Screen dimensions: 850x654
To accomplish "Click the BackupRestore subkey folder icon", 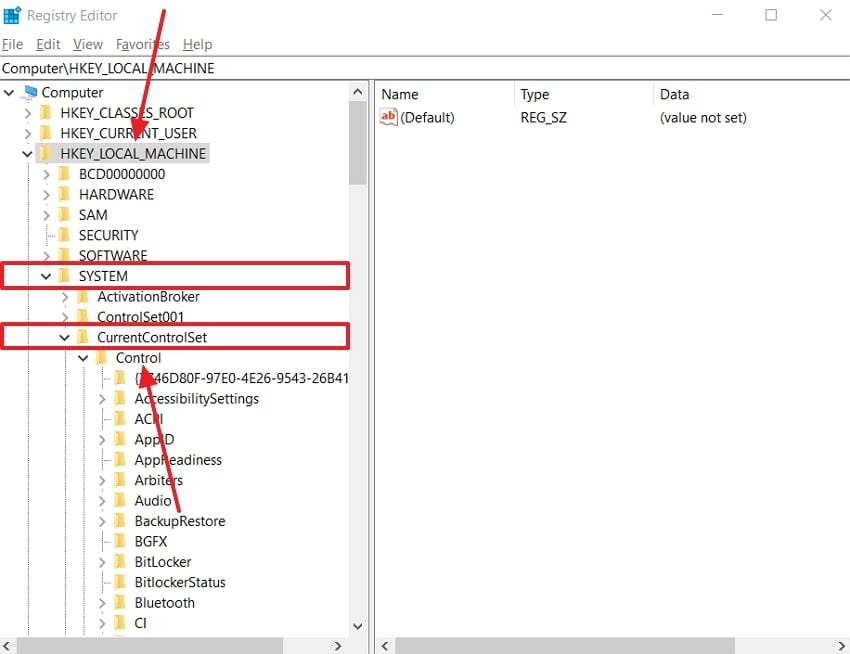I will pyautogui.click(x=118, y=520).
